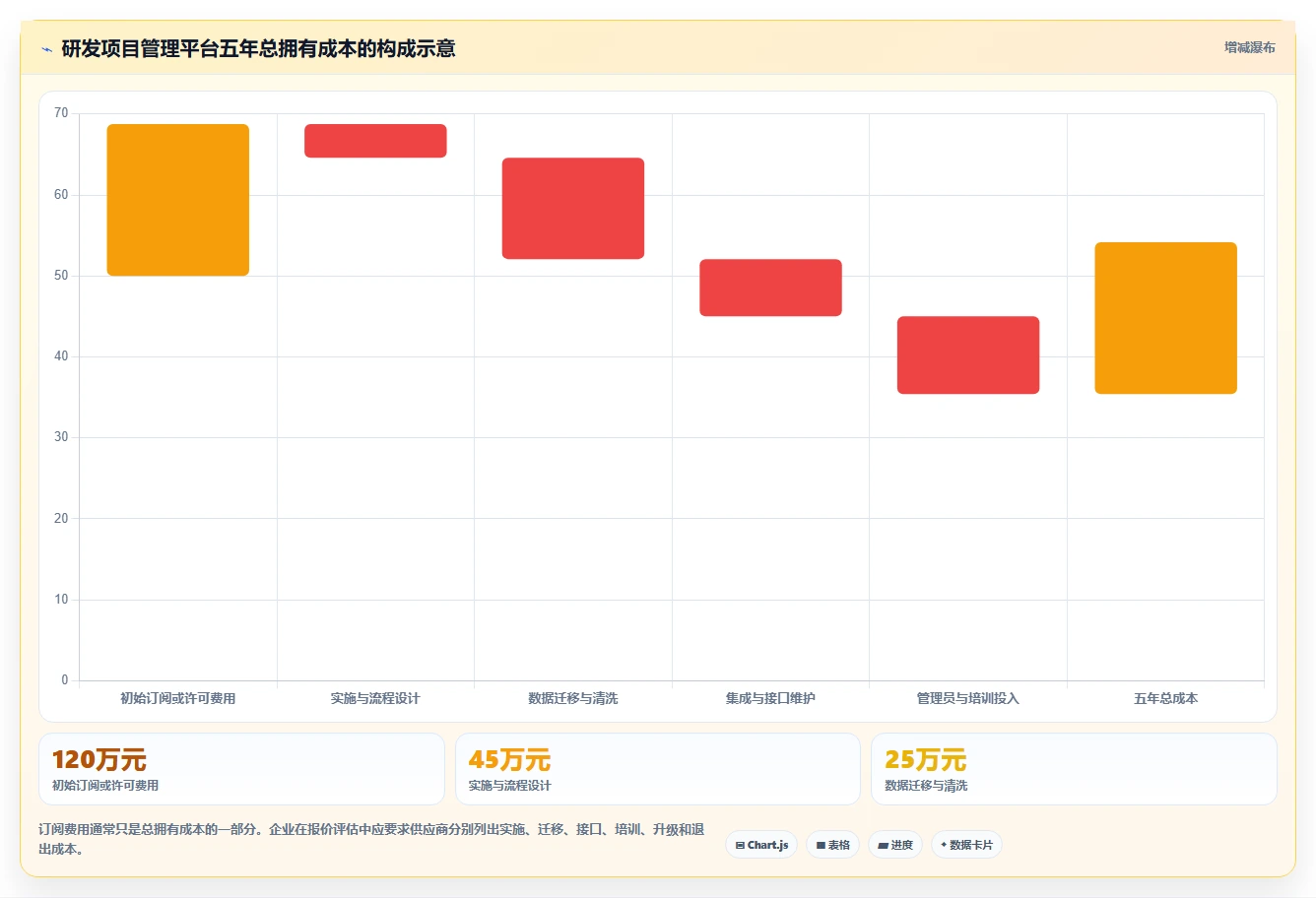Screen dimensions: 1316x898
Task: Click the red 数据迁移与清洗 bar
Action: 573,209
